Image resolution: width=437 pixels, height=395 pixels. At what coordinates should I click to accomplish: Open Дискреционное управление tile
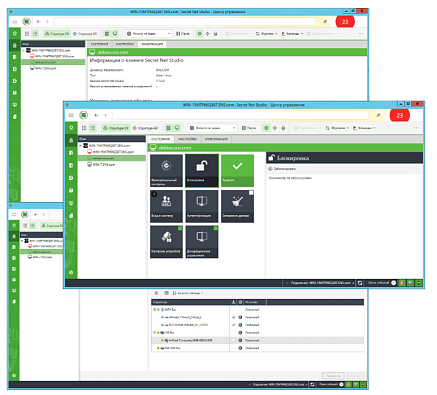coord(202,242)
